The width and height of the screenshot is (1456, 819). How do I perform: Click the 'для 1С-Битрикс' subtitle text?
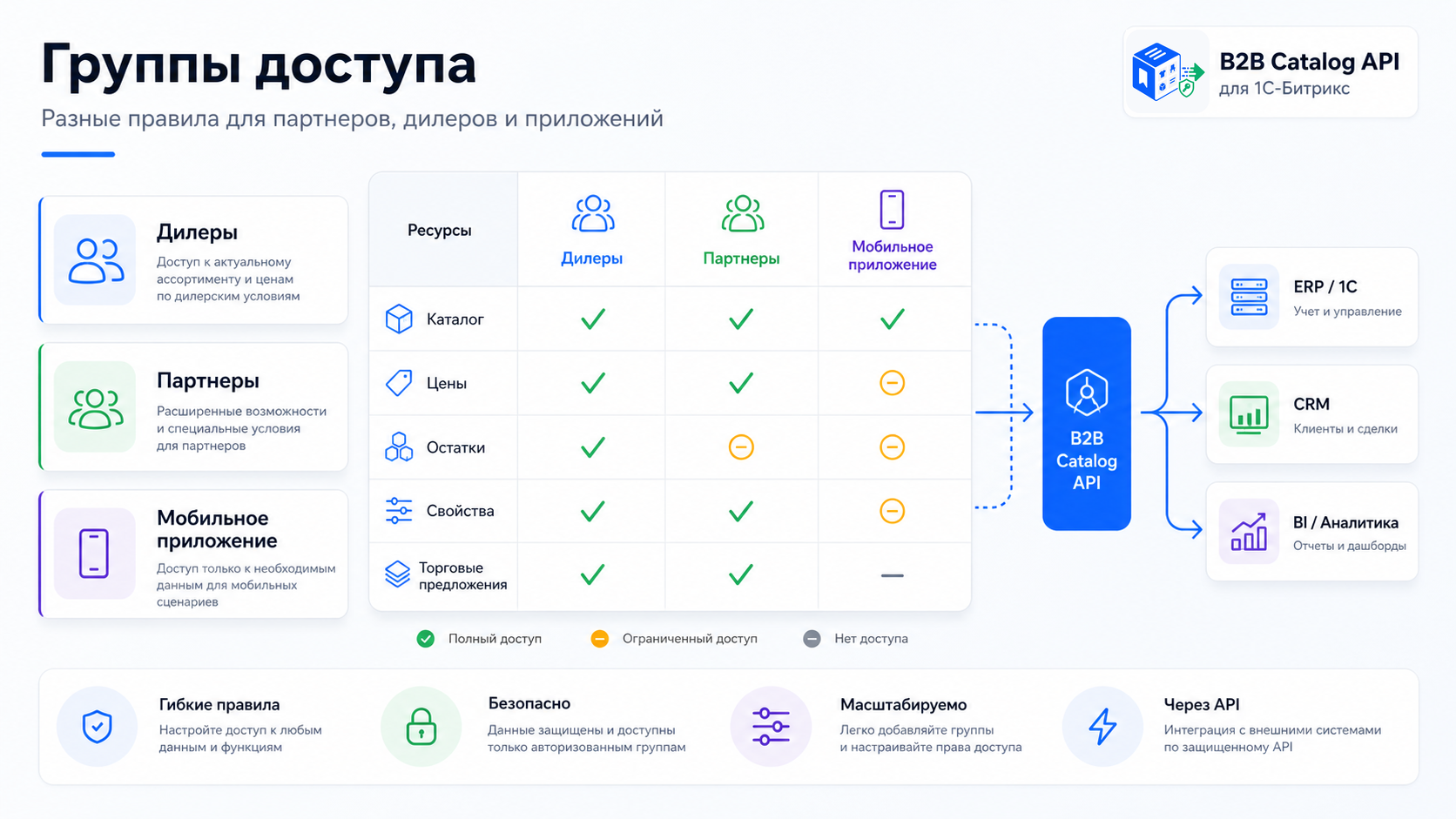(x=1284, y=88)
